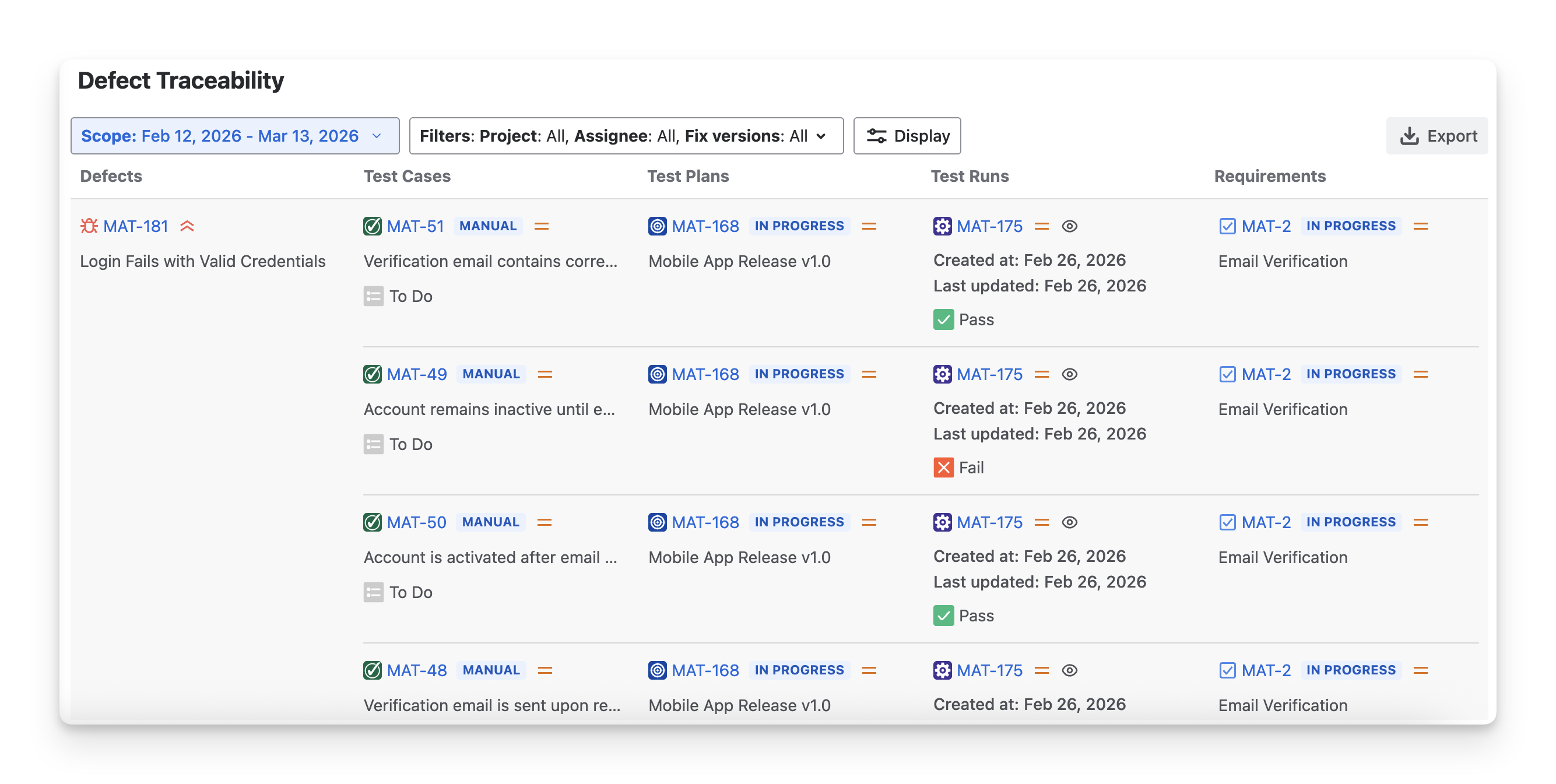Click the red bug icon beside MAT-181
Viewport: 1556px width, 784px height.
tap(89, 226)
